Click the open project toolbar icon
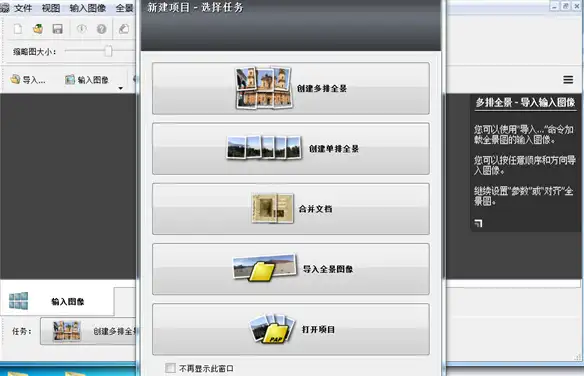This screenshot has height=376, width=584. pyautogui.click(x=38, y=29)
